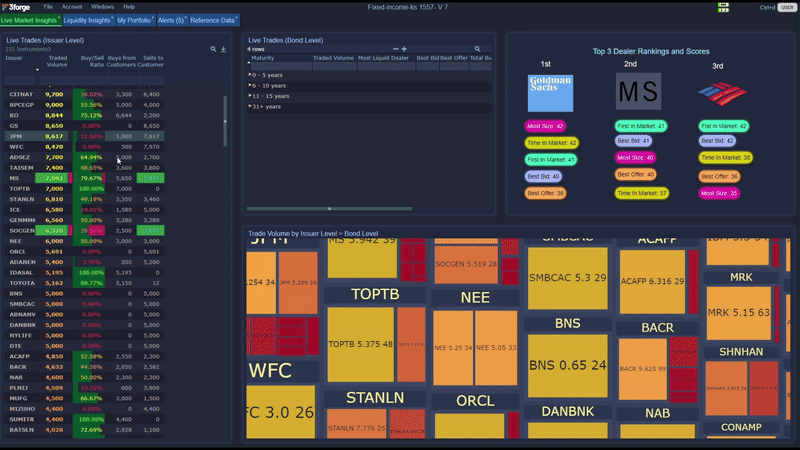Click the TOPTB 5.375 48 treemap tile
The width and height of the screenshot is (800, 450).
360,344
